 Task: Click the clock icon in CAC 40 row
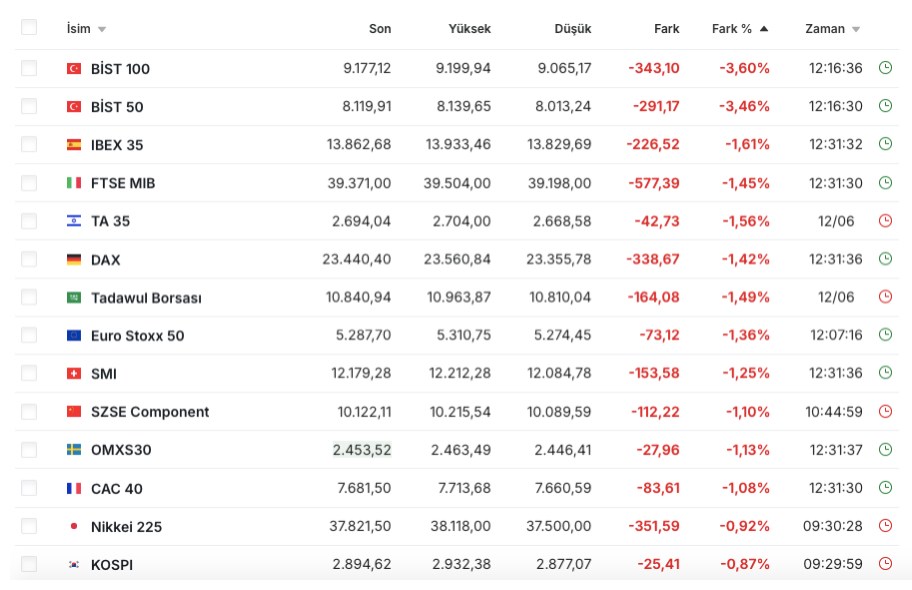(x=885, y=488)
